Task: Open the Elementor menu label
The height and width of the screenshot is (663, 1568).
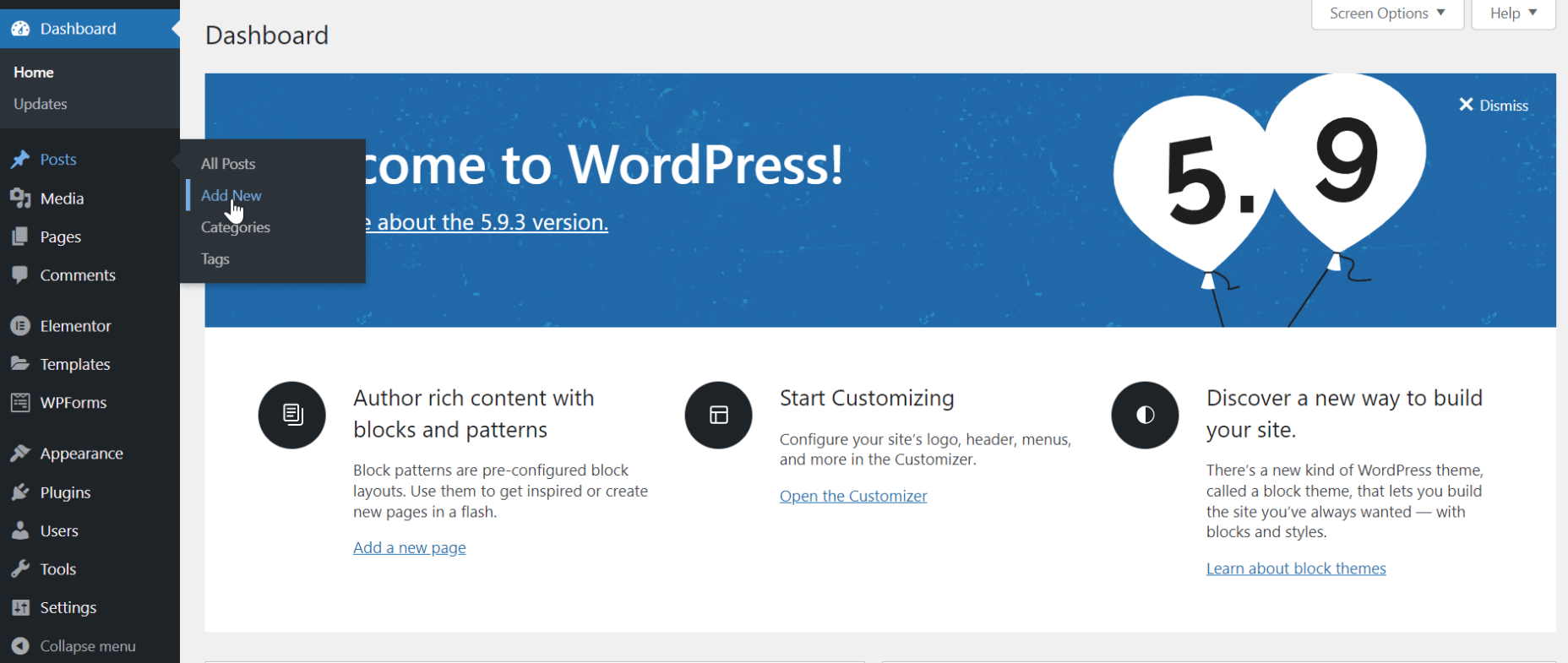Action: pyautogui.click(x=76, y=326)
